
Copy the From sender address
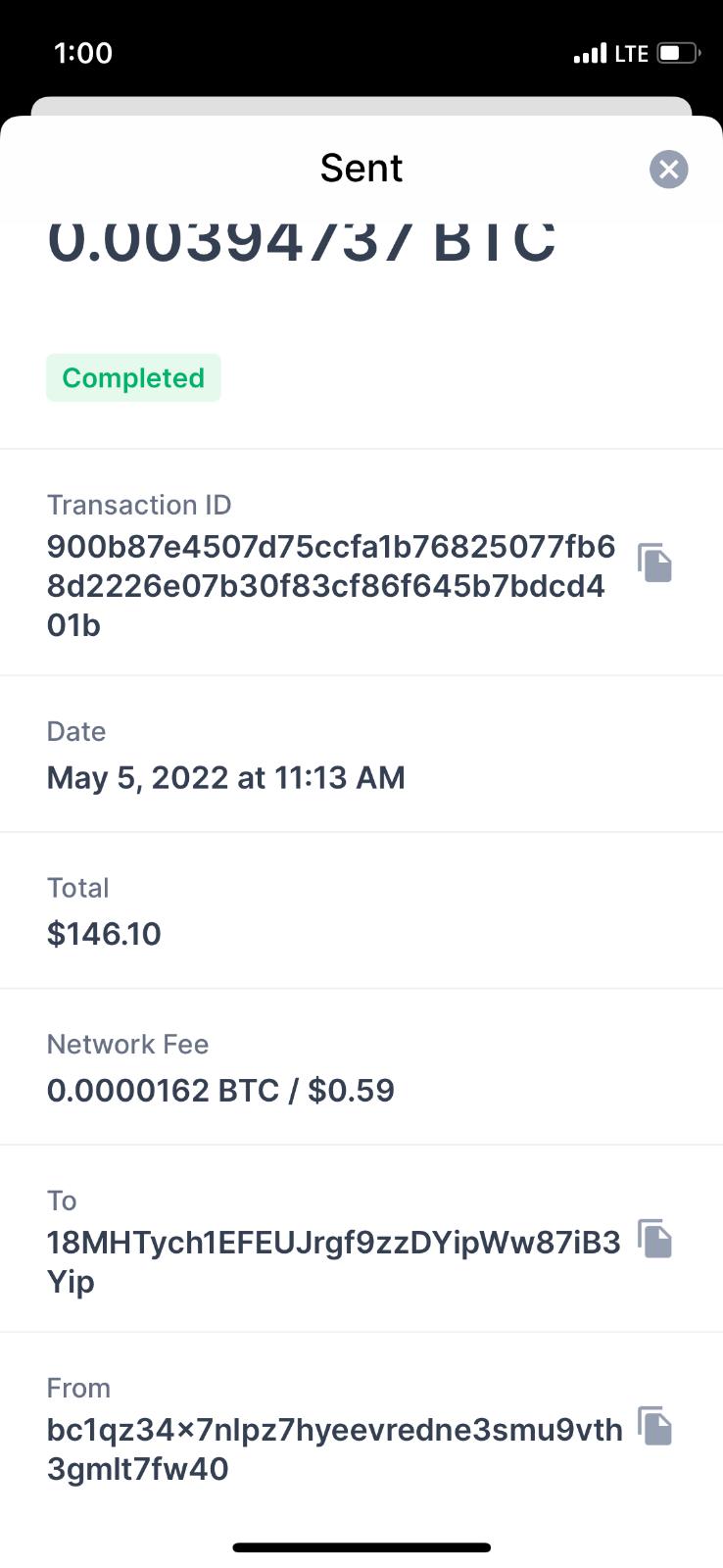click(655, 1426)
